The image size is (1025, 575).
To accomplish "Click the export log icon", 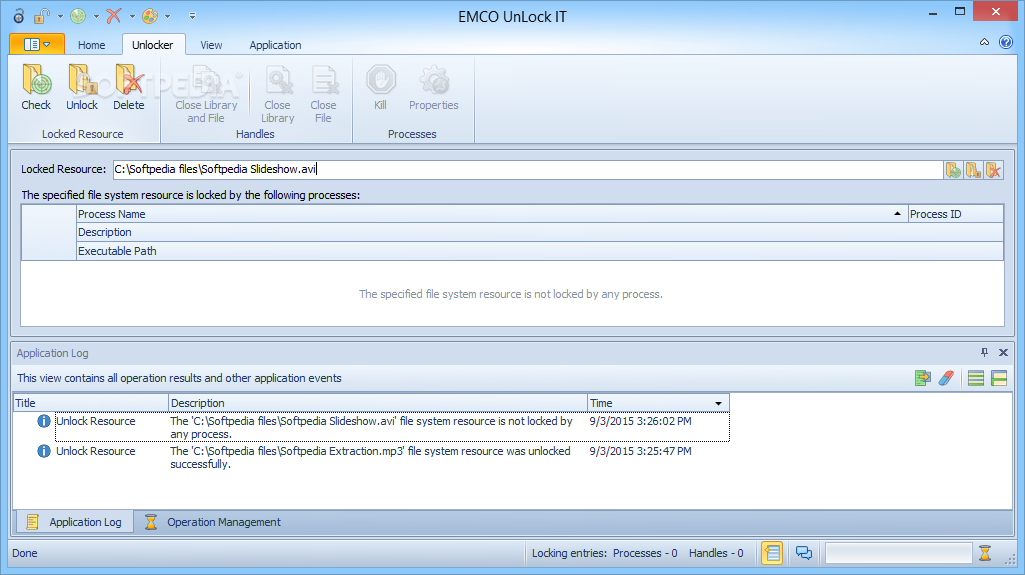I will pos(923,378).
